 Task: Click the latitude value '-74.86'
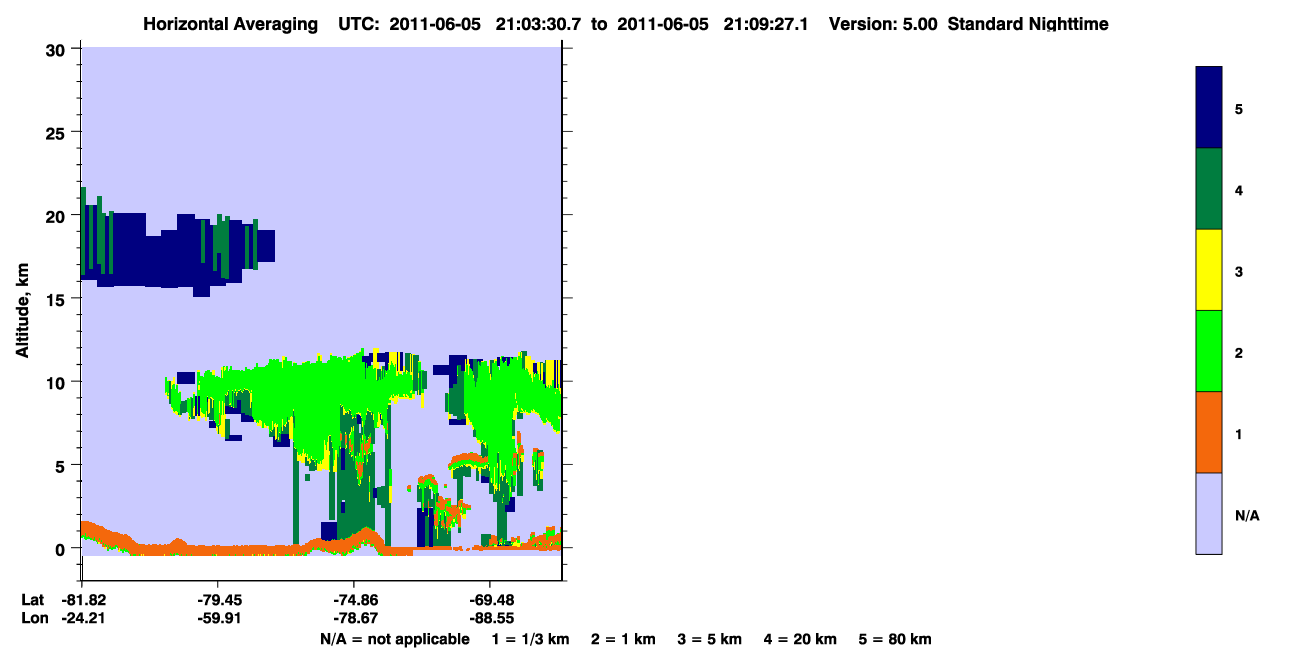(354, 600)
